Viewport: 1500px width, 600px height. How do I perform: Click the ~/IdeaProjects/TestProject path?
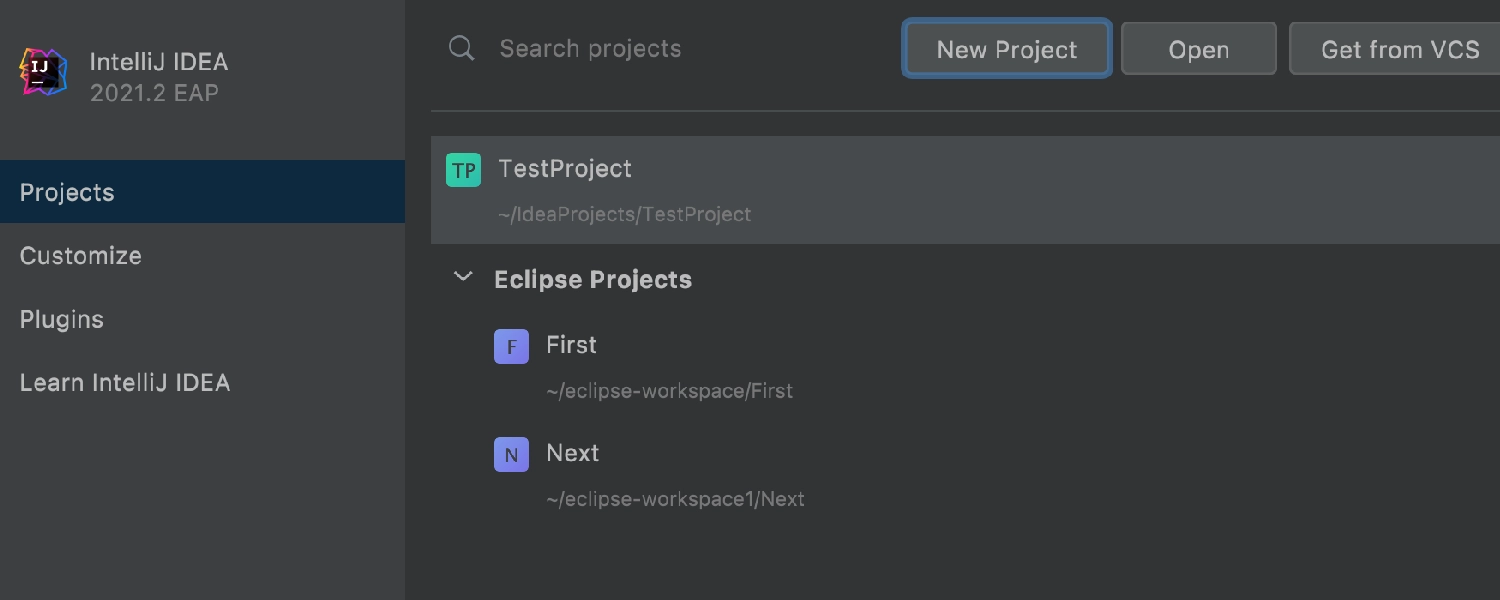coord(624,214)
